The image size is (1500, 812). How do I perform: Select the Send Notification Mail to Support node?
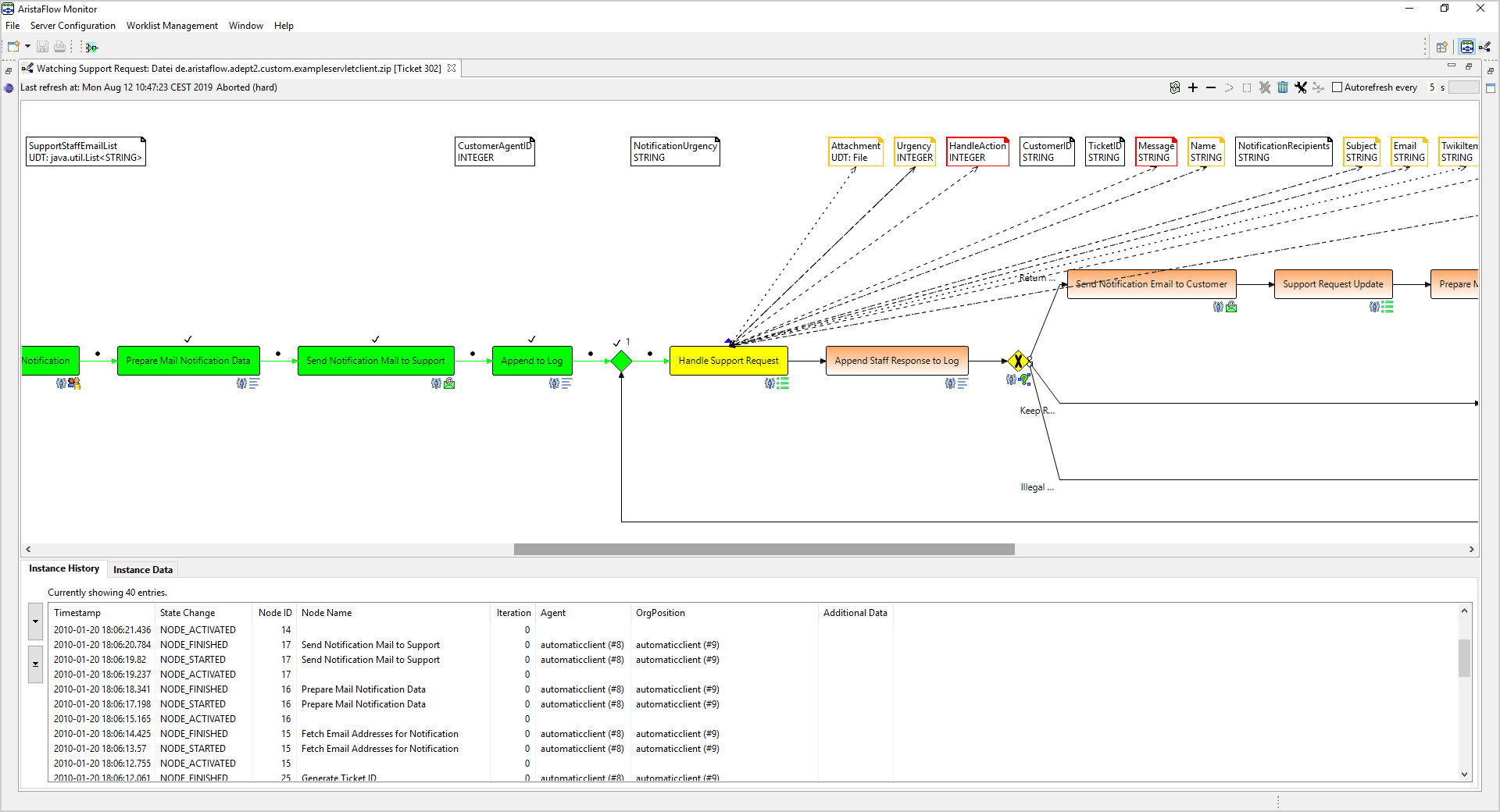coord(376,361)
